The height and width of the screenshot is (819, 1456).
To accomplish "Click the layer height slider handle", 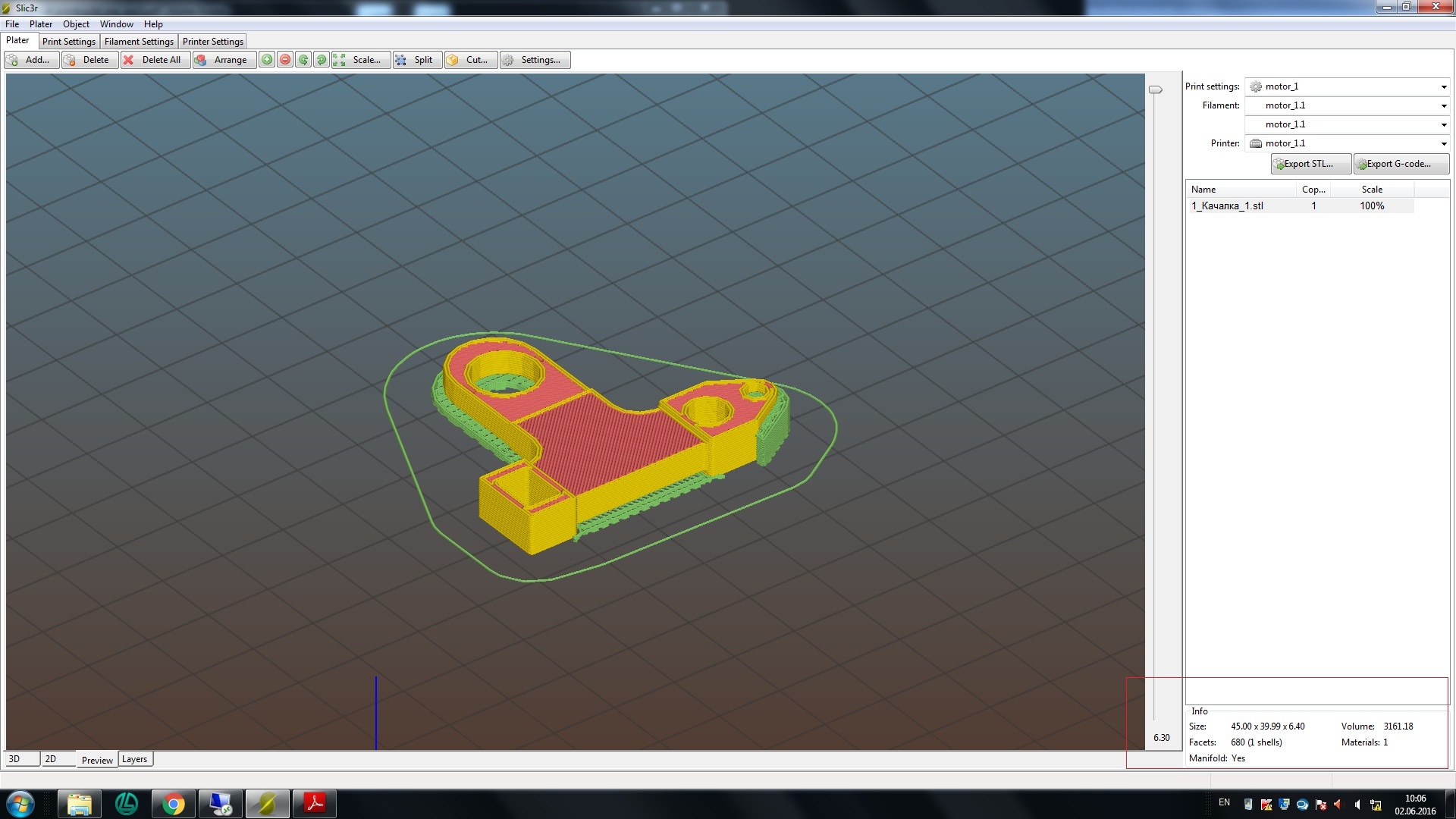I will [1155, 89].
